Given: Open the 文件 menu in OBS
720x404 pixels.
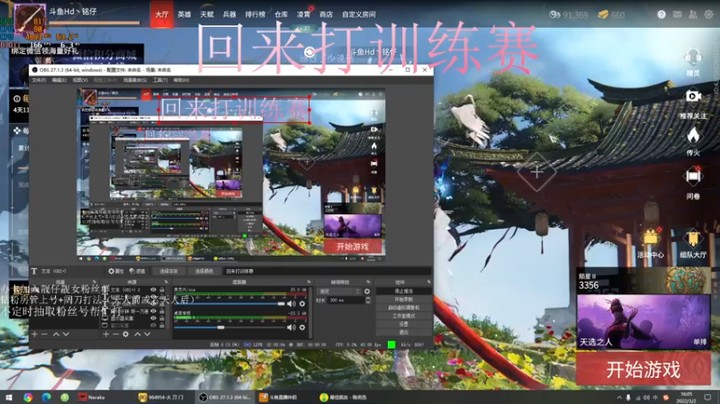Looking at the screenshot, I should click(39, 80).
